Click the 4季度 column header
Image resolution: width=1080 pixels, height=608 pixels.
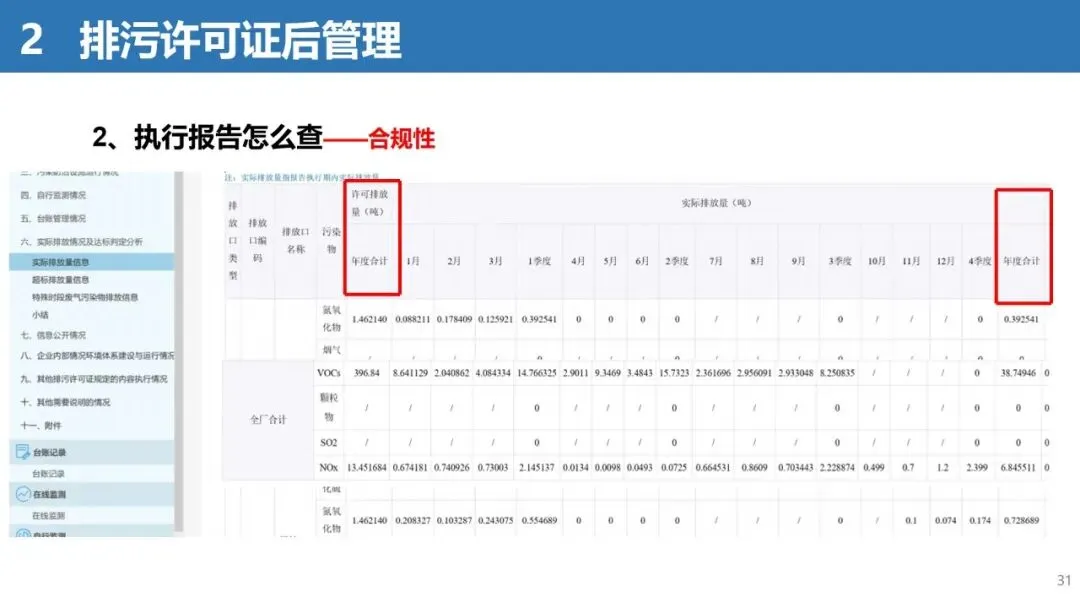point(979,261)
